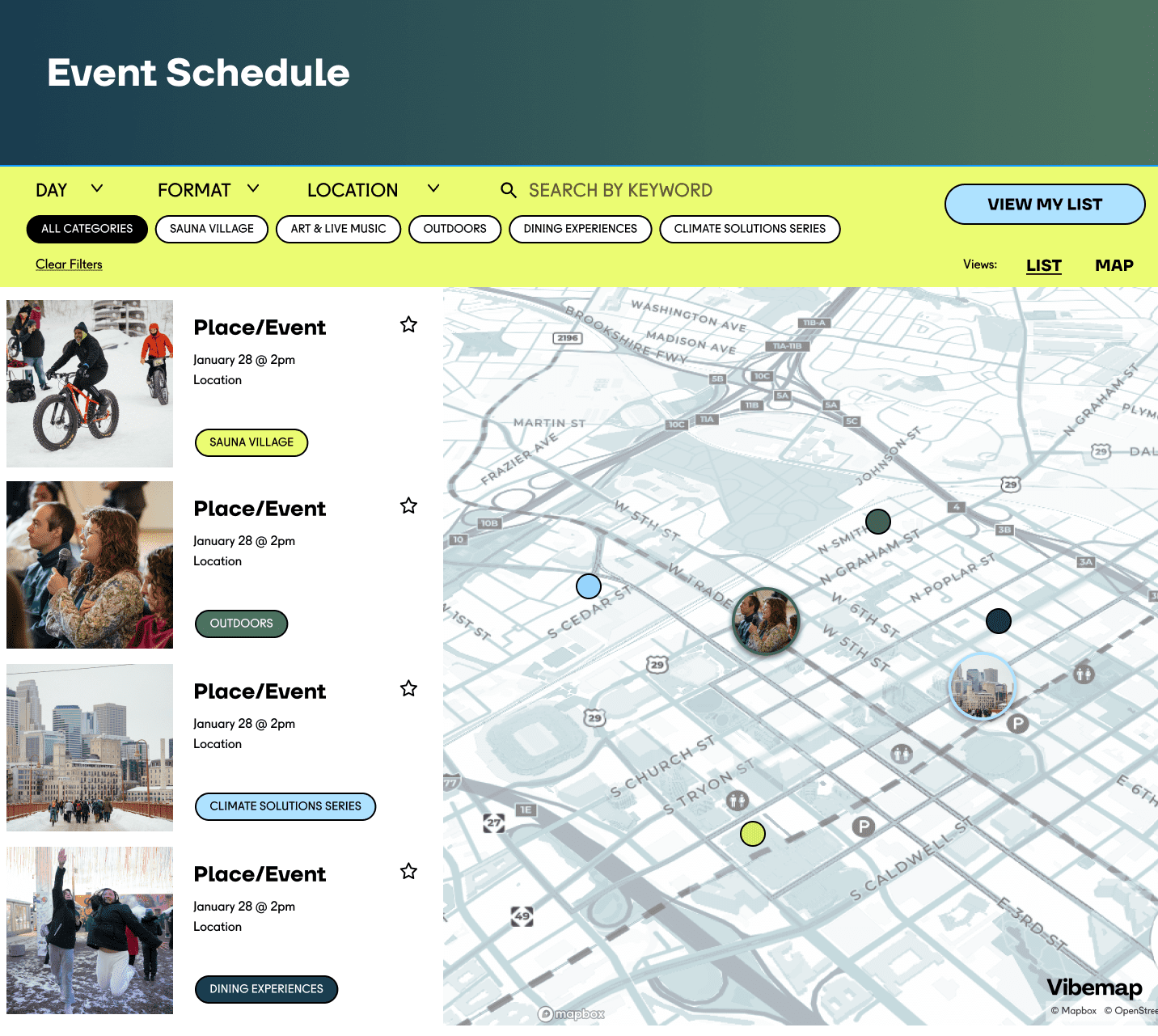
Task: Click the dark navy map marker near N Poplar St
Action: (999, 621)
